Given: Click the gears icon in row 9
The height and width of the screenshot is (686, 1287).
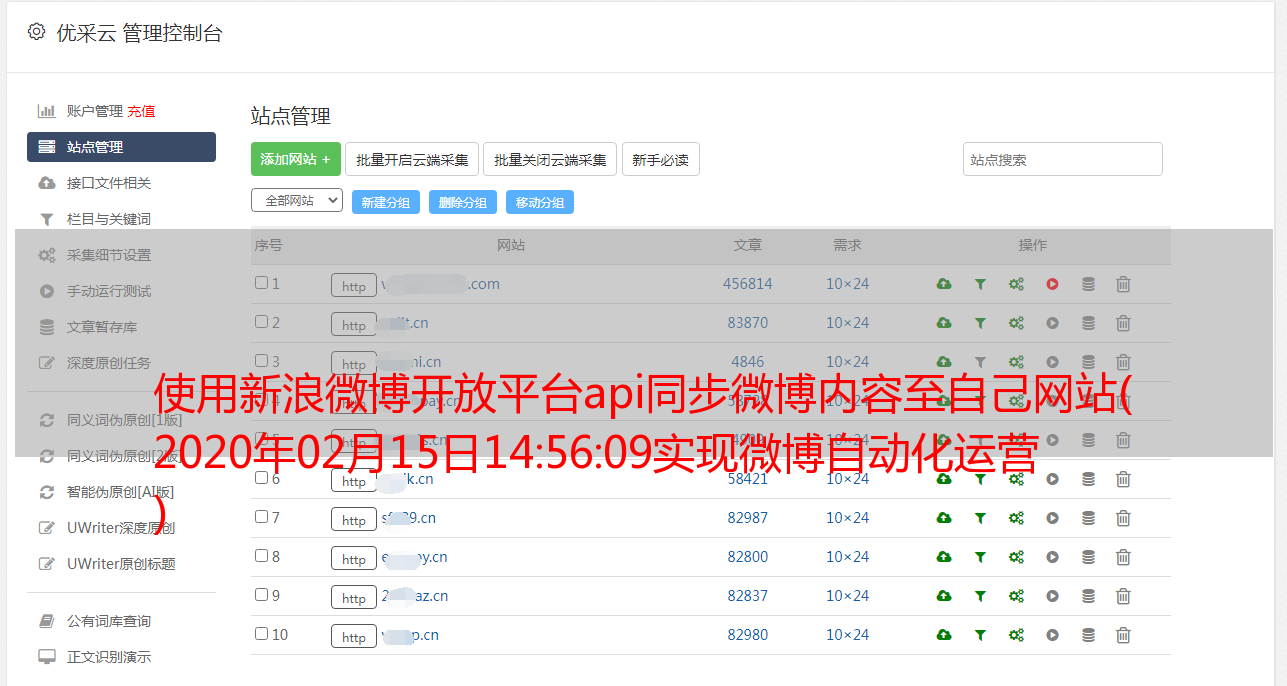Looking at the screenshot, I should (1016, 596).
